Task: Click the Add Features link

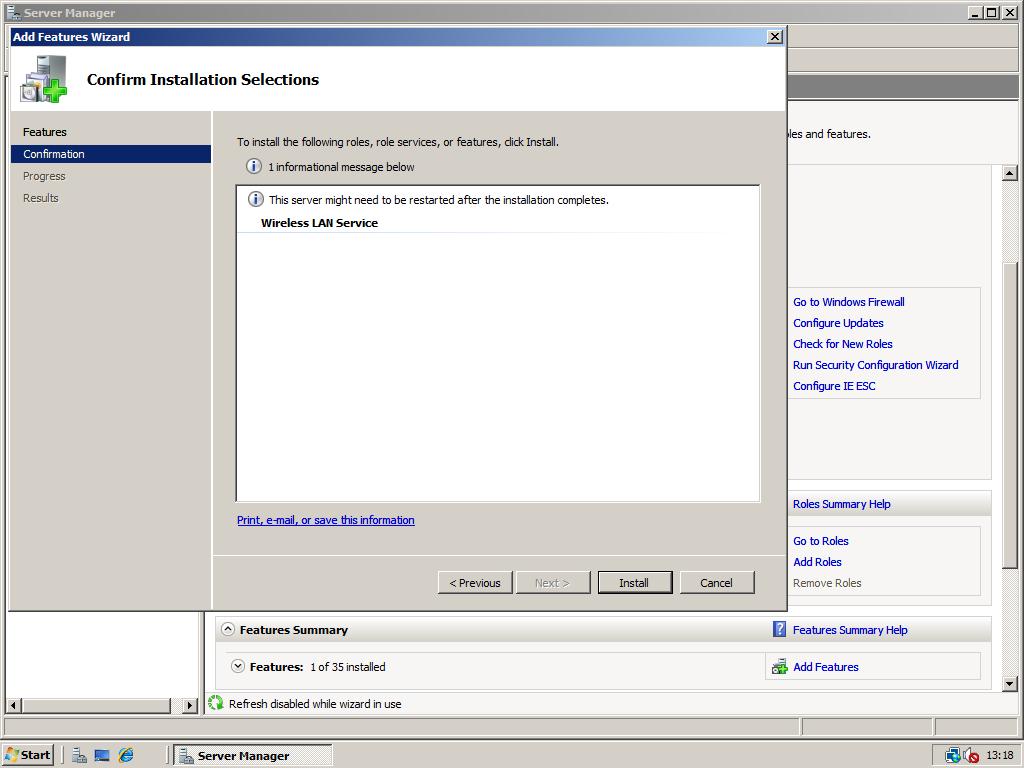Action: 825,667
